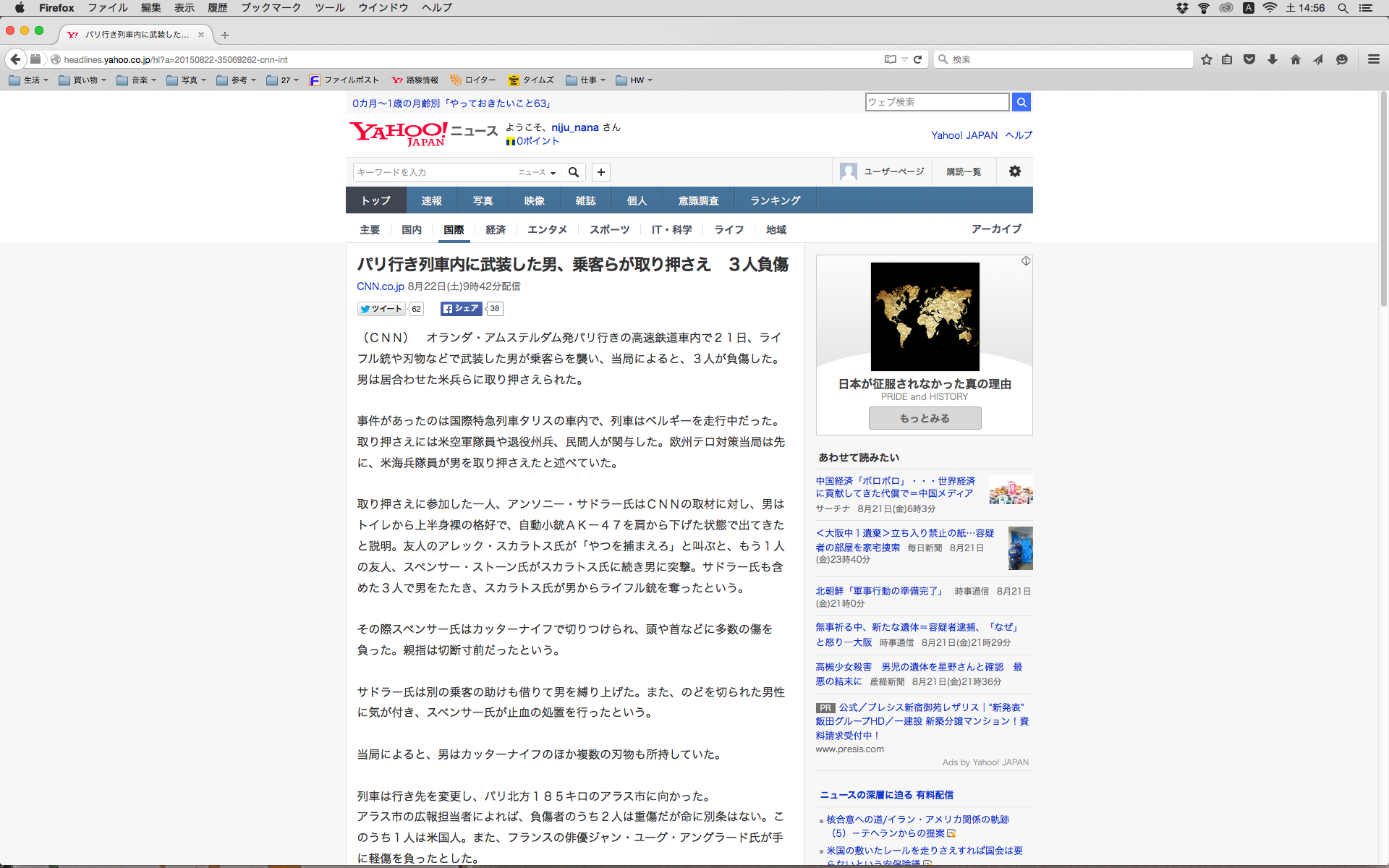Click the Yahoo settings gear icon

(x=1014, y=171)
